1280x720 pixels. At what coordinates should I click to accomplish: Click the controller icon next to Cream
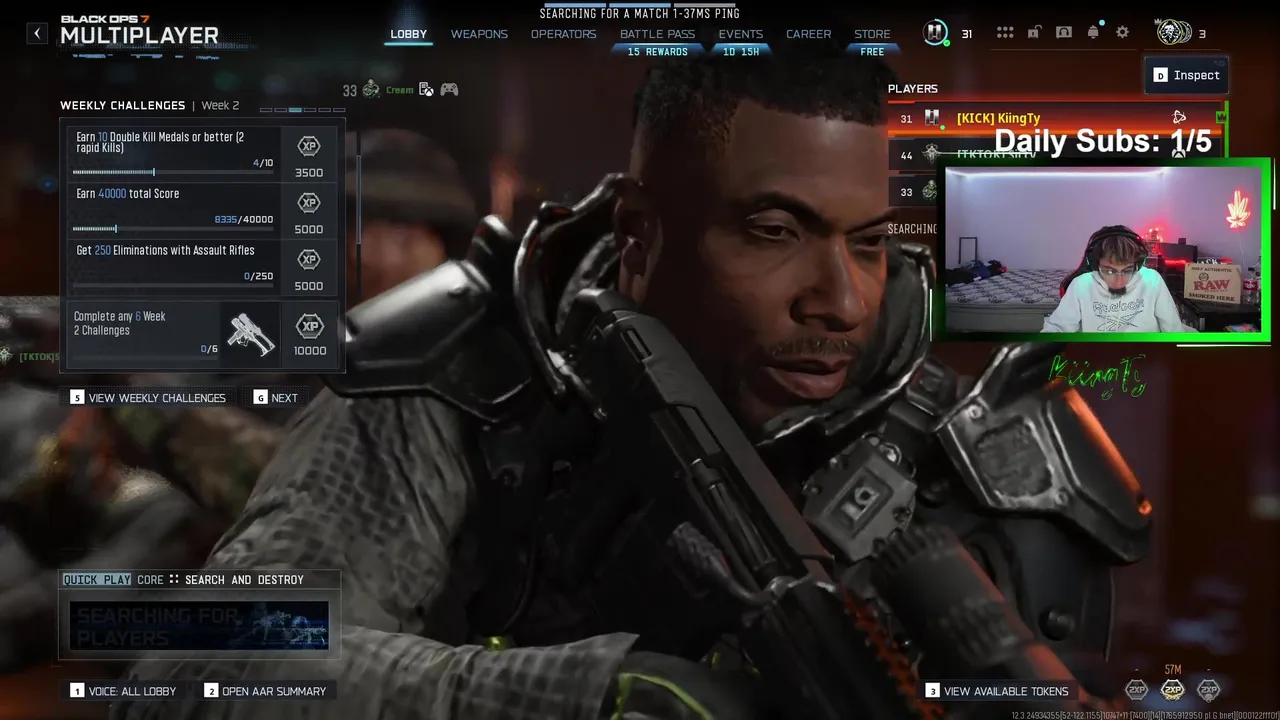(450, 90)
